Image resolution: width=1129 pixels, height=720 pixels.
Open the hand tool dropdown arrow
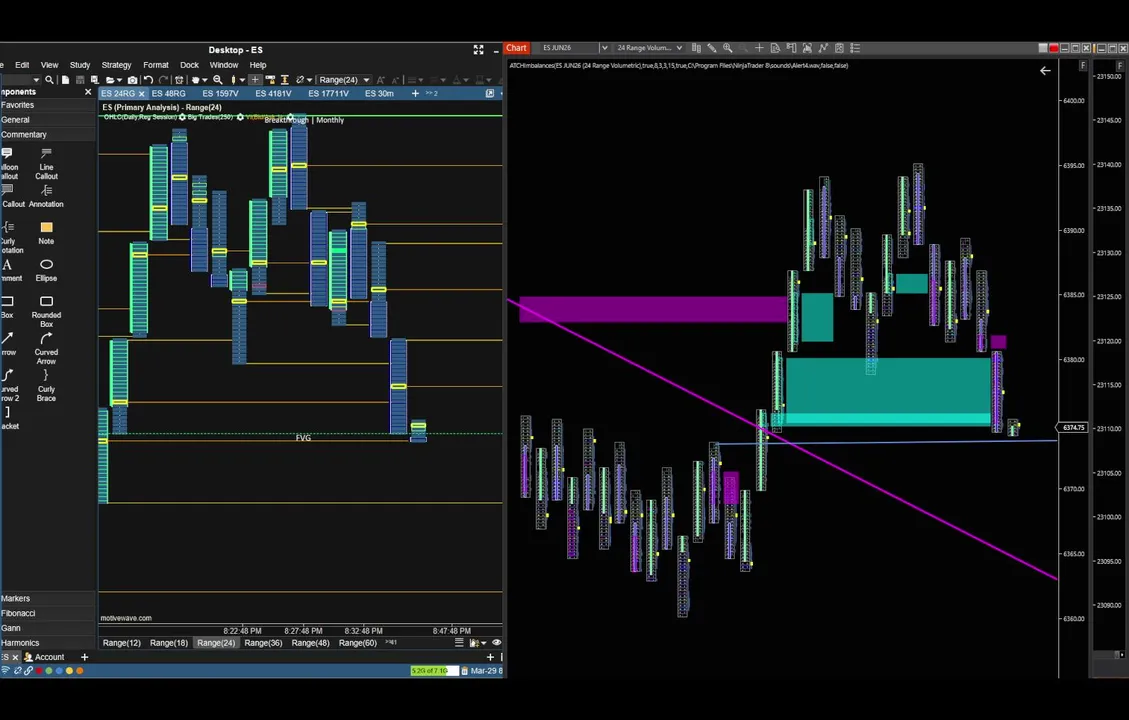tap(205, 80)
